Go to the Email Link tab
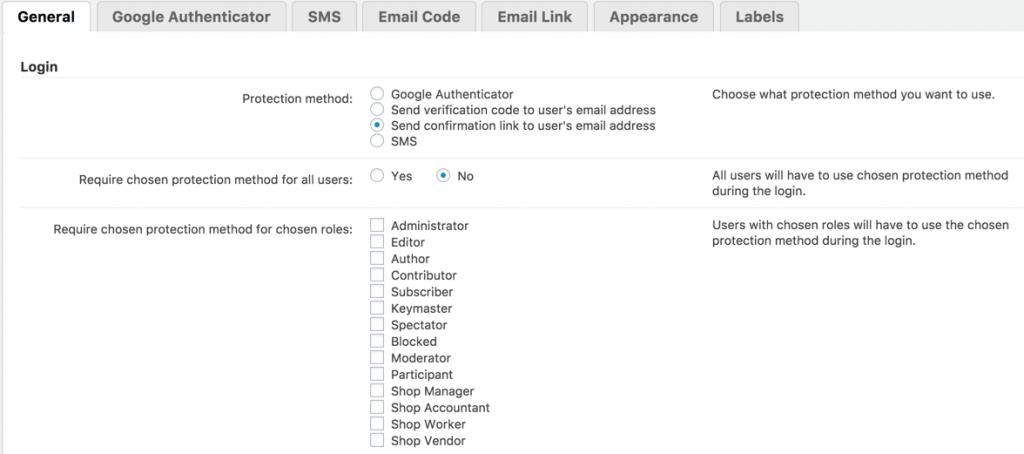1024x454 pixels. click(x=532, y=16)
